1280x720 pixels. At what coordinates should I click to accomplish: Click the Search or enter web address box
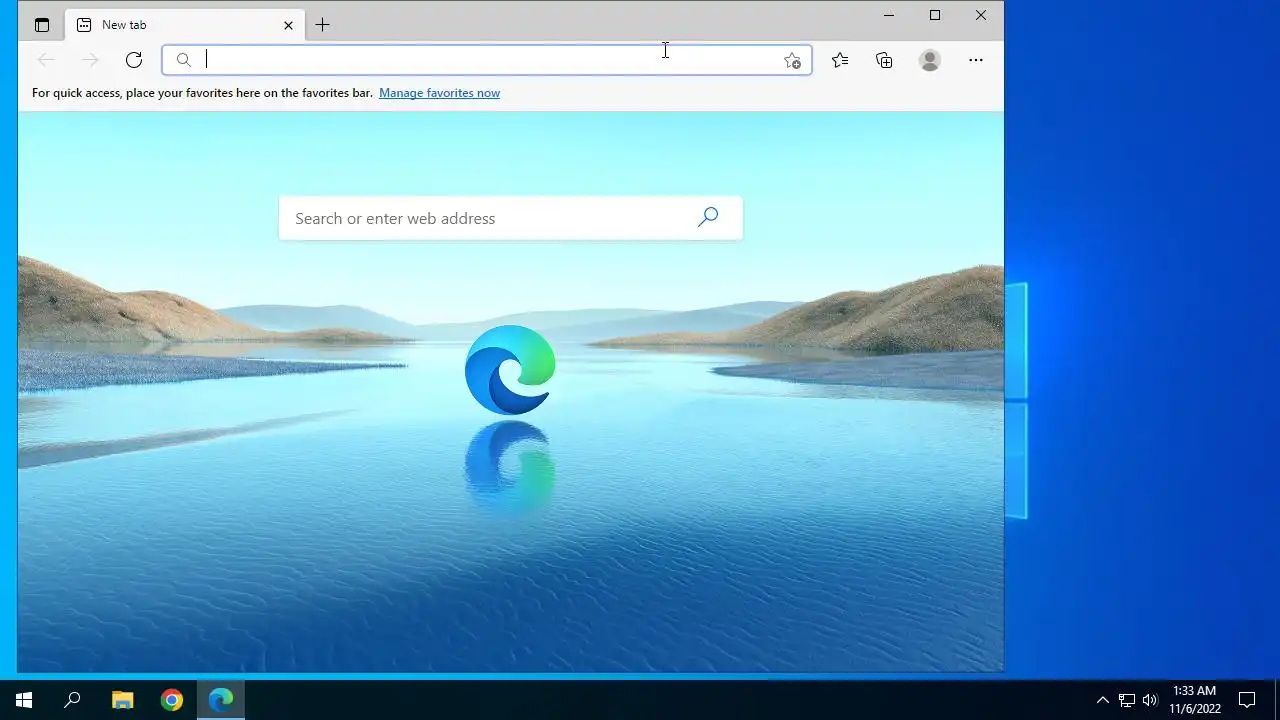tap(510, 218)
